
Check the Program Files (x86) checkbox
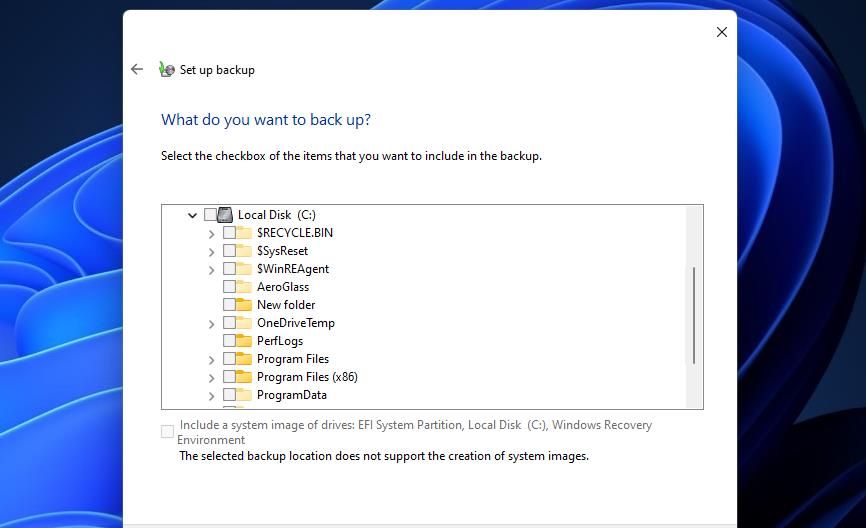coord(229,377)
